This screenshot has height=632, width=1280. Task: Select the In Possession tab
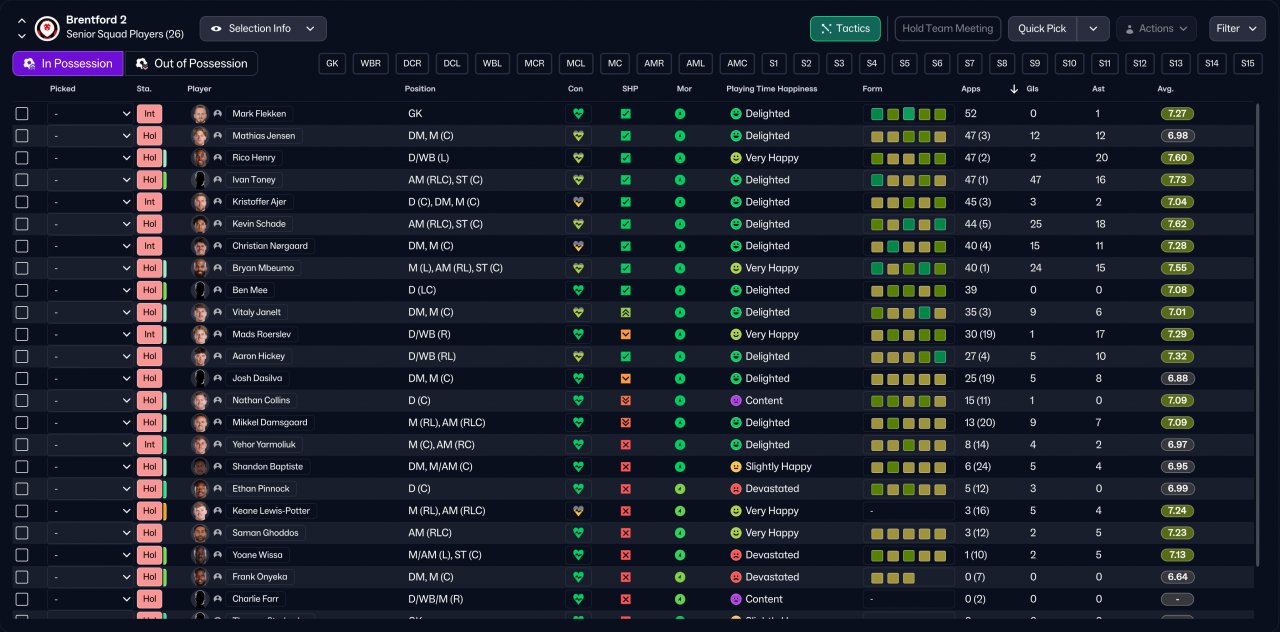coord(68,64)
